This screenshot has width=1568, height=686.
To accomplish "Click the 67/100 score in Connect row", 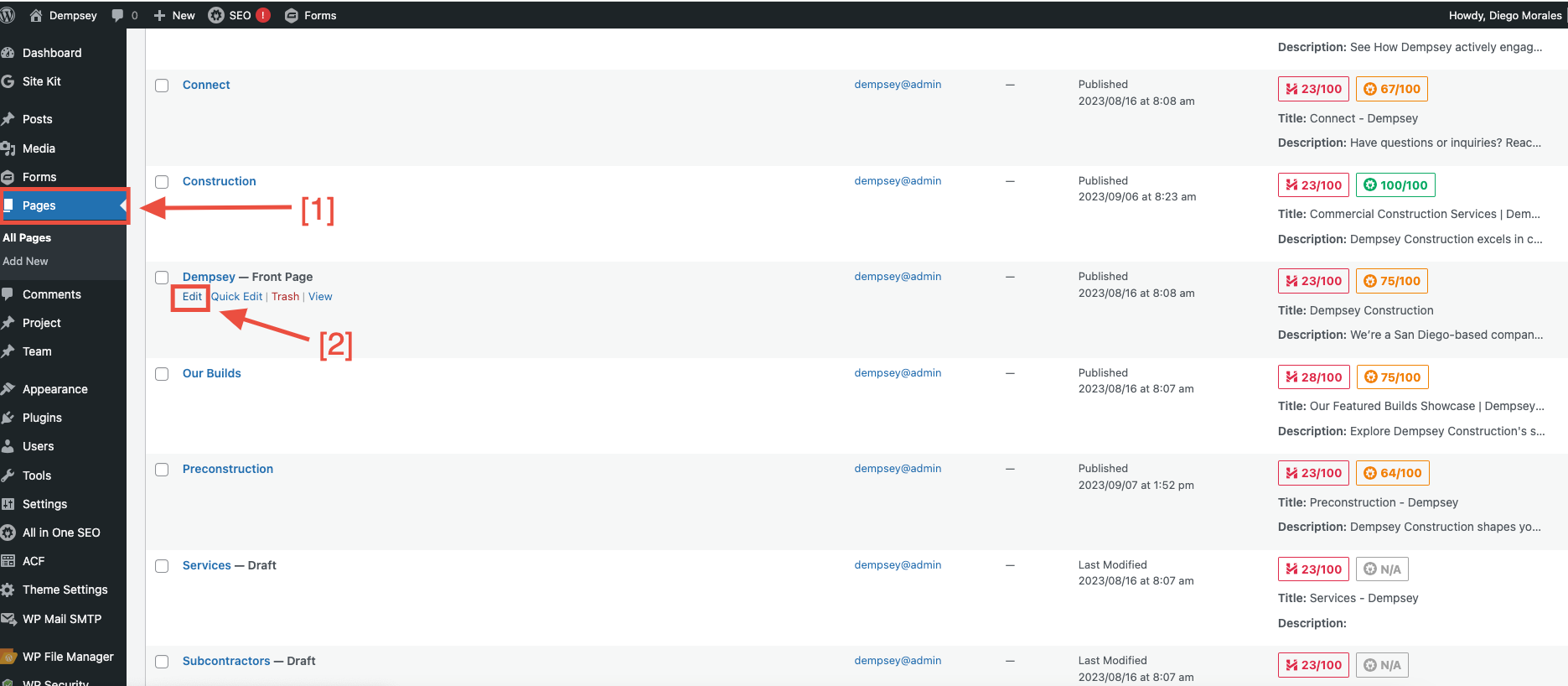I will [1392, 89].
